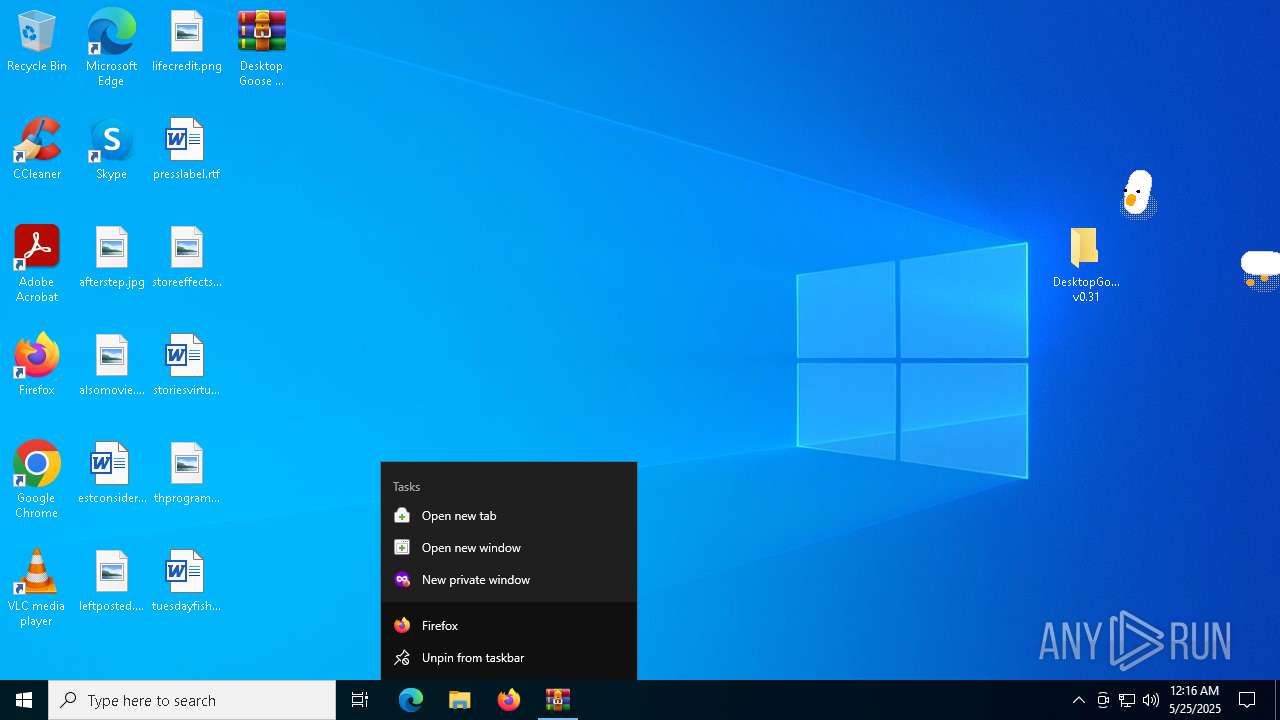
Task: Select the storiesvirtu Word document
Action: click(187, 366)
